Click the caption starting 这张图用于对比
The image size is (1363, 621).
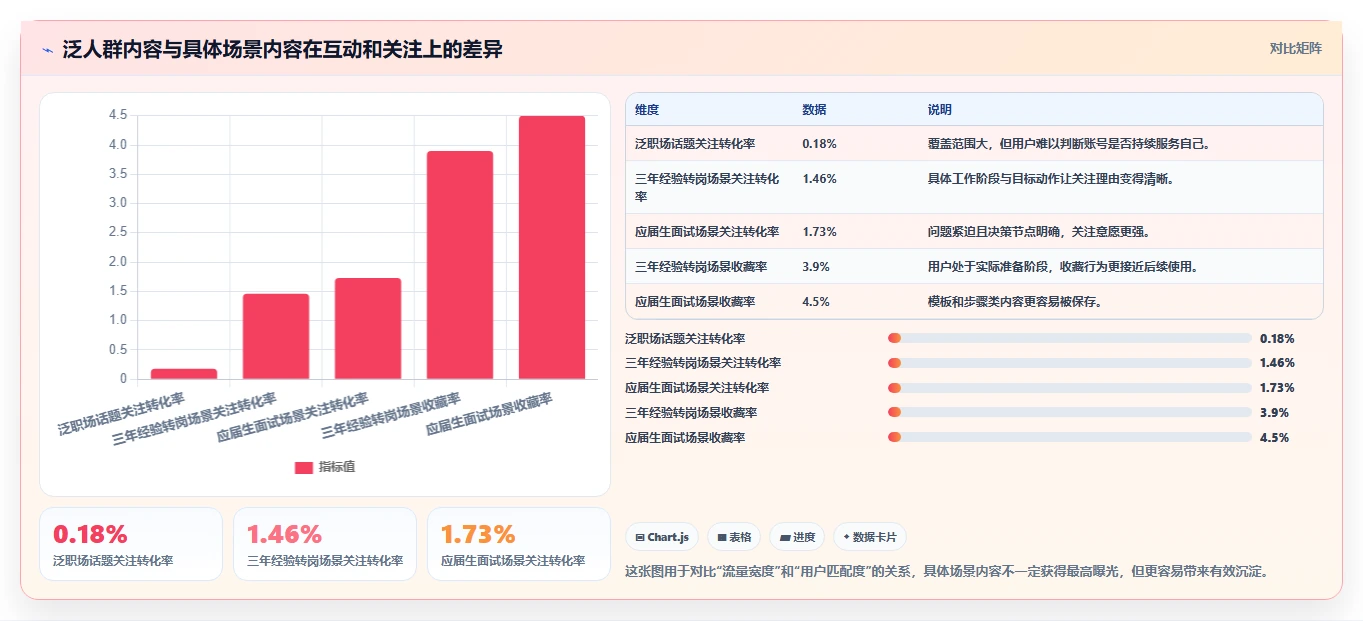click(x=946, y=572)
